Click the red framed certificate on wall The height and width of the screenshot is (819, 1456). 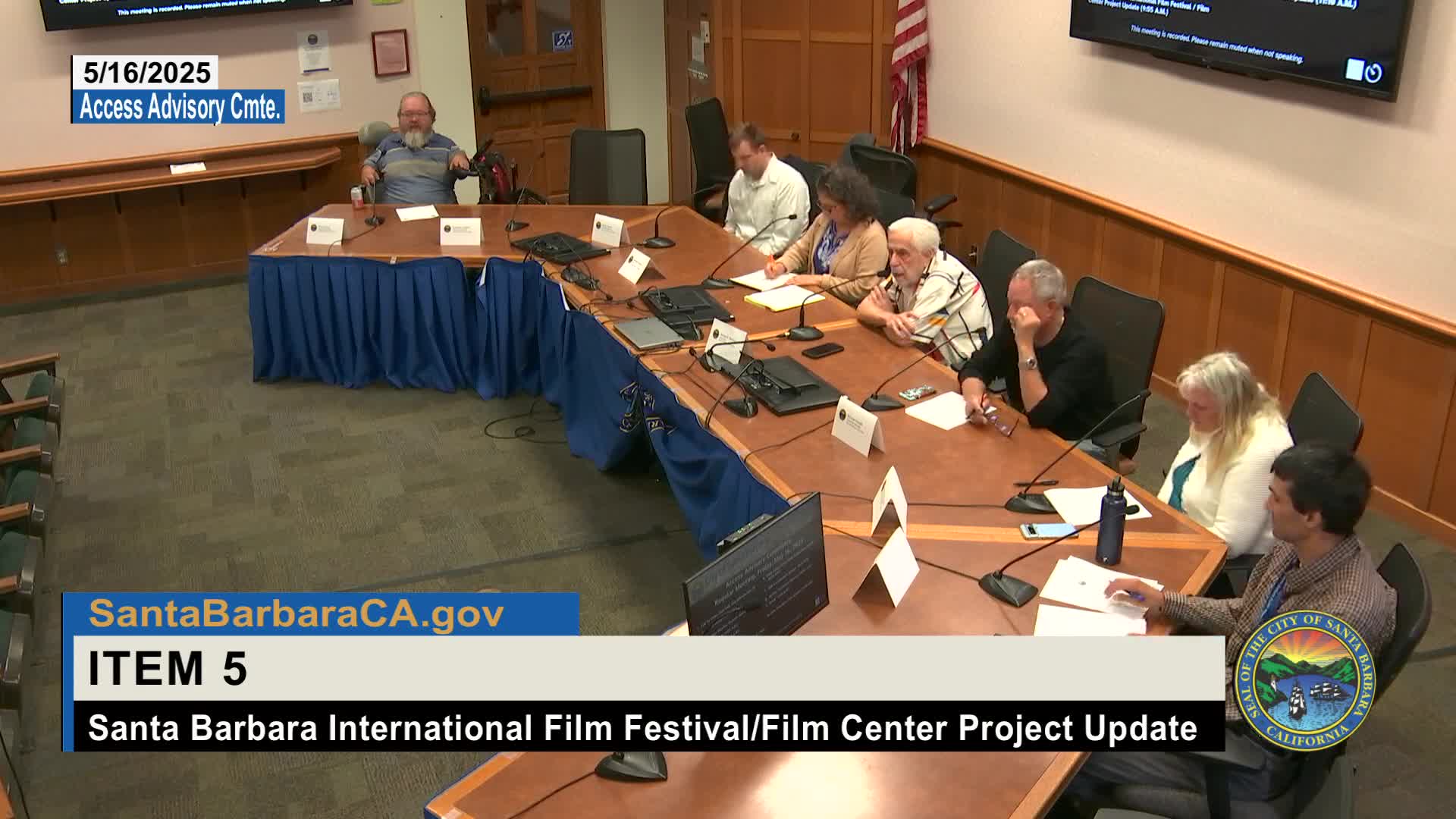[391, 53]
